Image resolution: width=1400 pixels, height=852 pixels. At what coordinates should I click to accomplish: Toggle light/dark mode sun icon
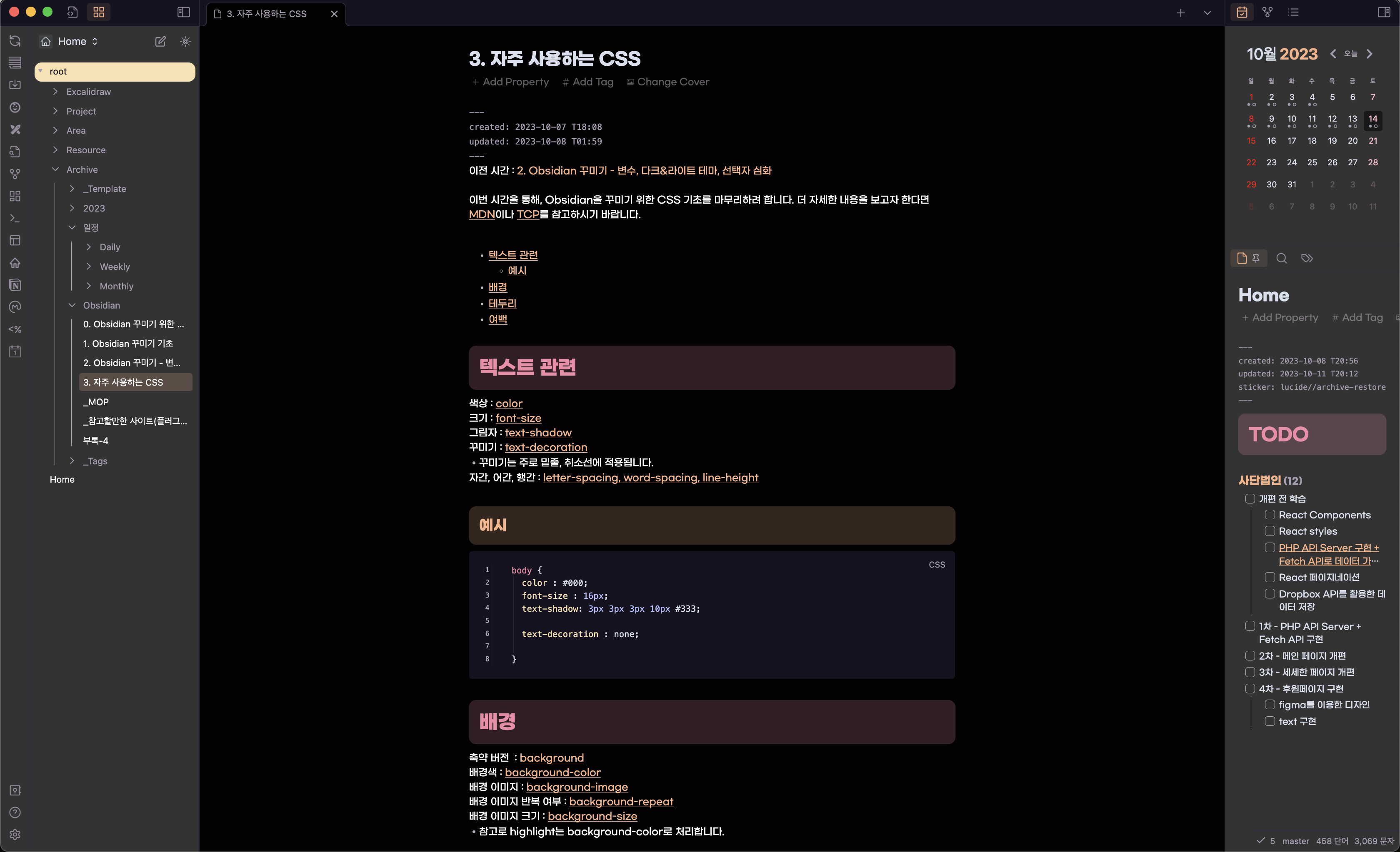(x=185, y=42)
